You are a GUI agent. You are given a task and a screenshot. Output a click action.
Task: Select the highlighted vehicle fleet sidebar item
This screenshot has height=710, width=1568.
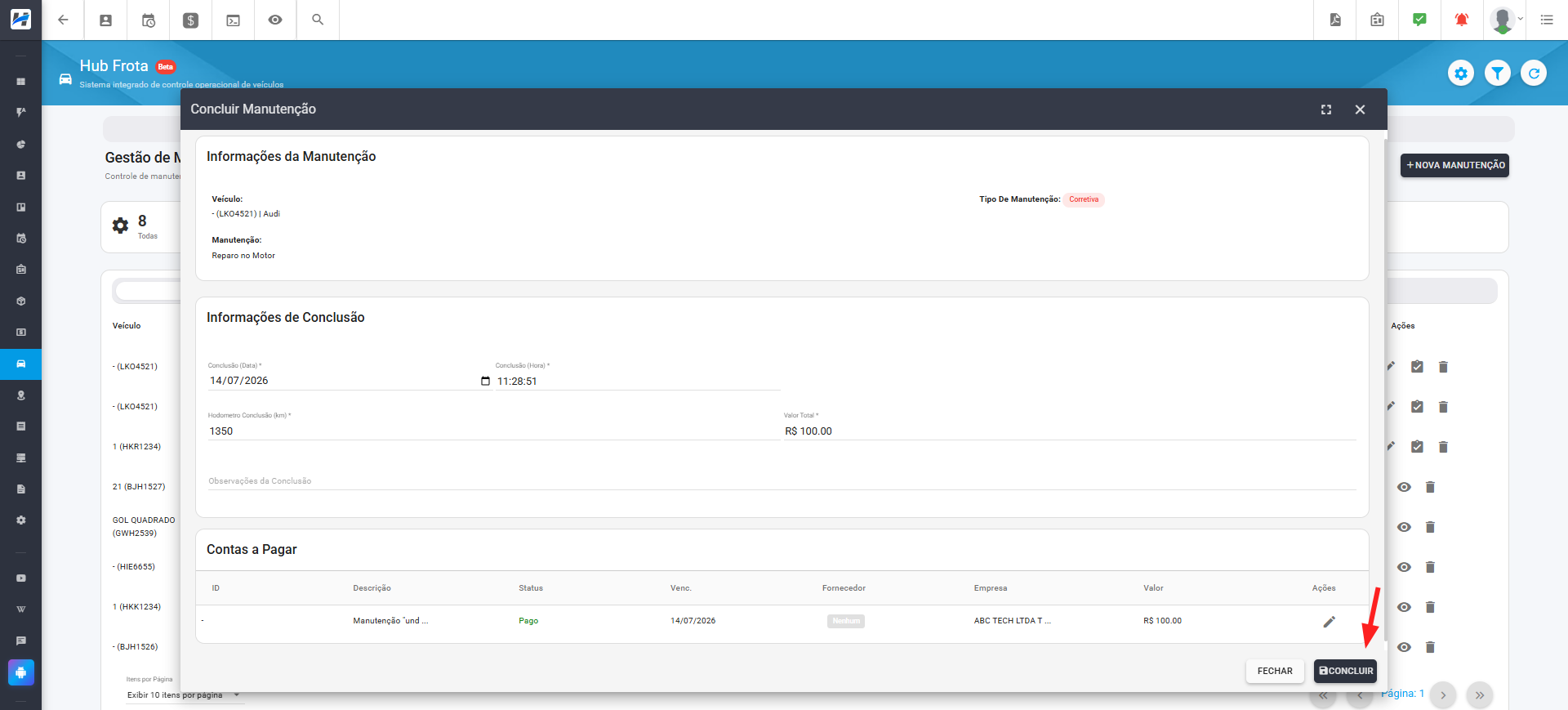point(20,364)
